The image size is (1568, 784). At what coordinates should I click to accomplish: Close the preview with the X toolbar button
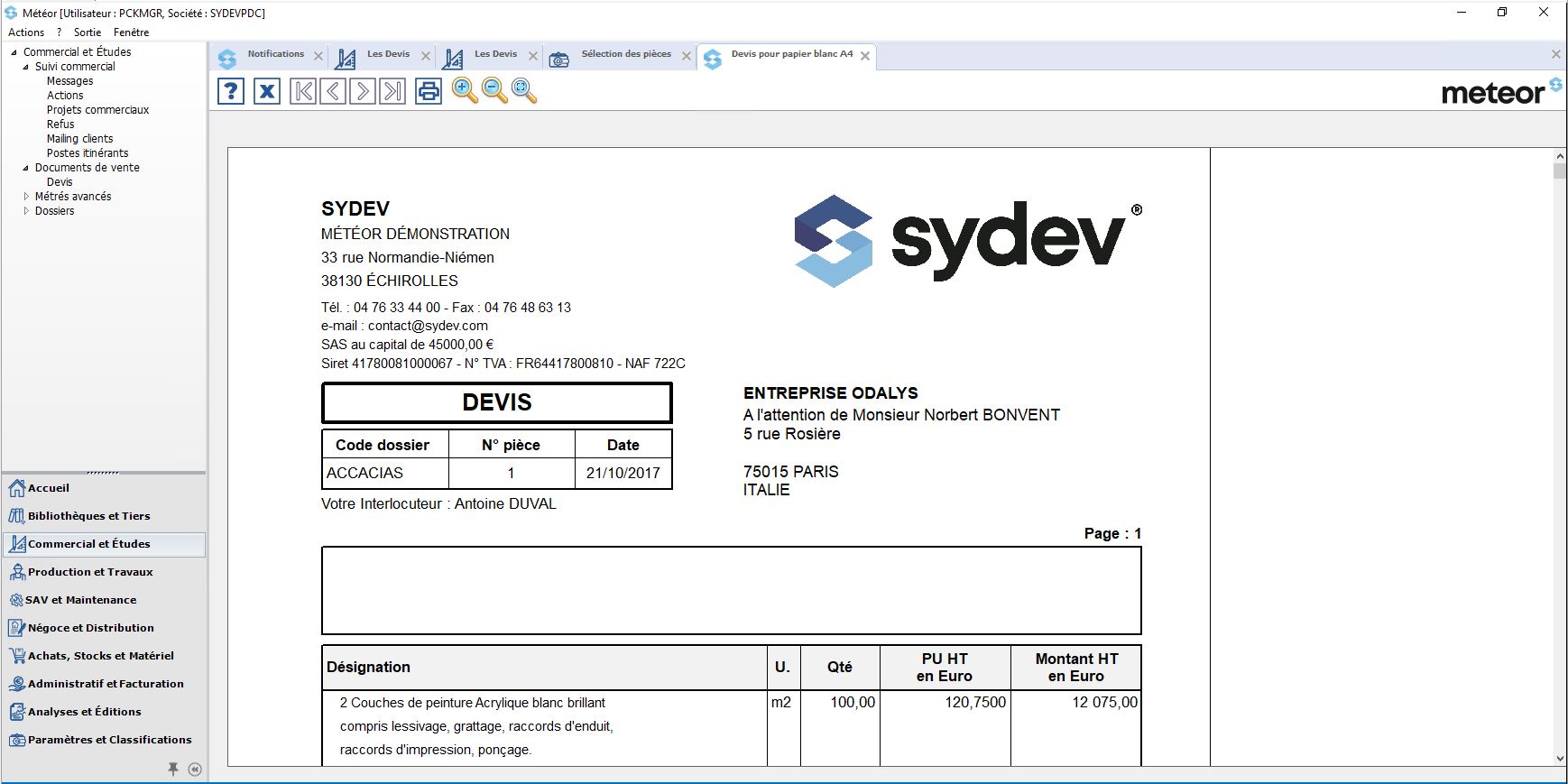click(267, 91)
